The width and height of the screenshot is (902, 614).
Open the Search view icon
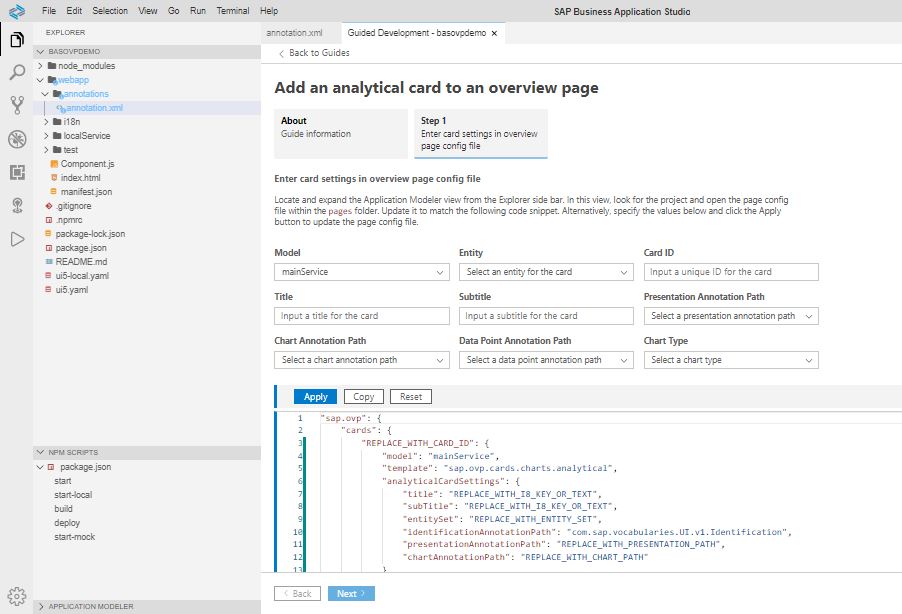tap(17, 73)
